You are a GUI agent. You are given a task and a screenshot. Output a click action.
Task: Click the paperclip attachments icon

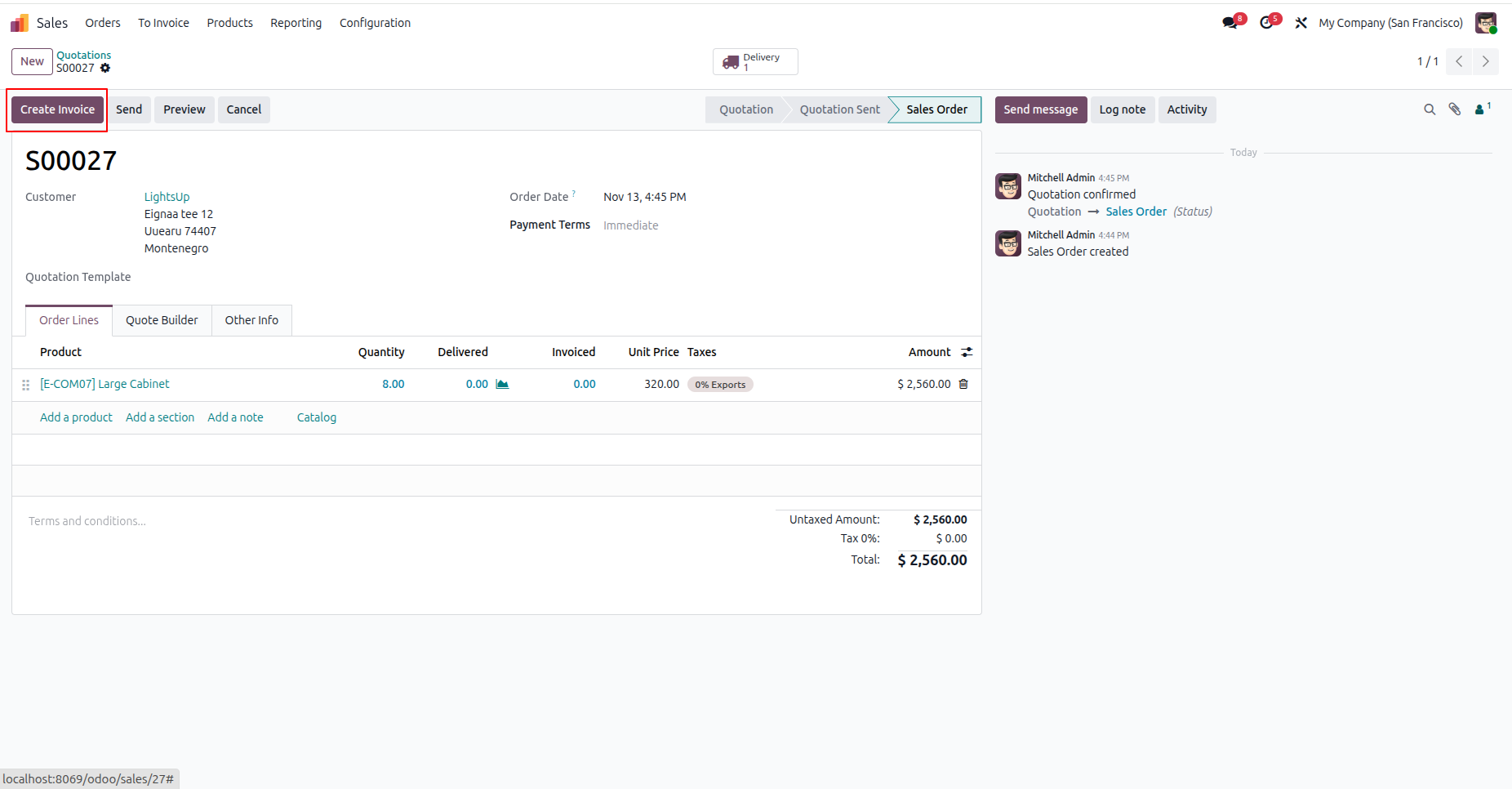(1455, 109)
